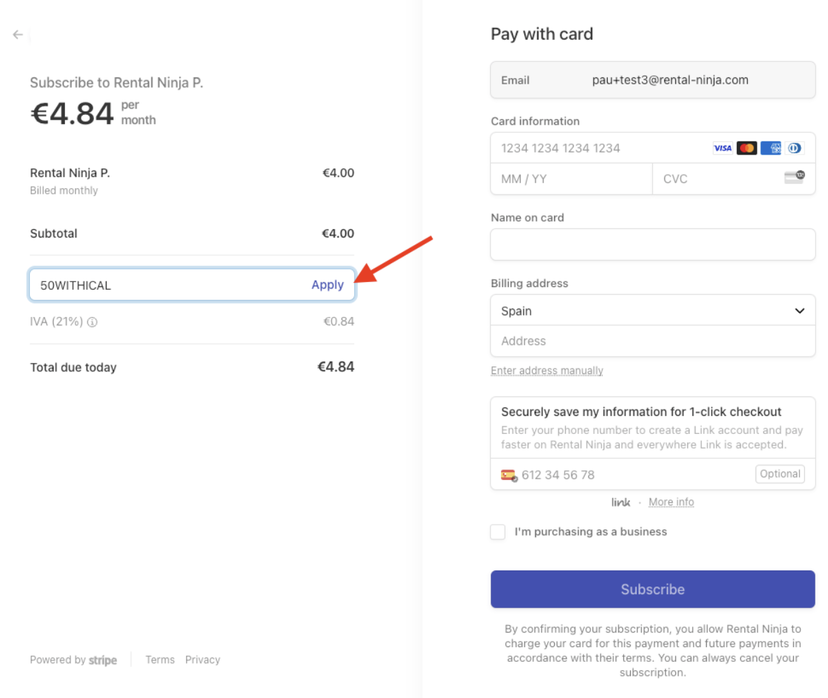The image size is (828, 698).
Task: Click the Subscribe to Rental Ninja P. heading
Action: pyautogui.click(x=117, y=83)
